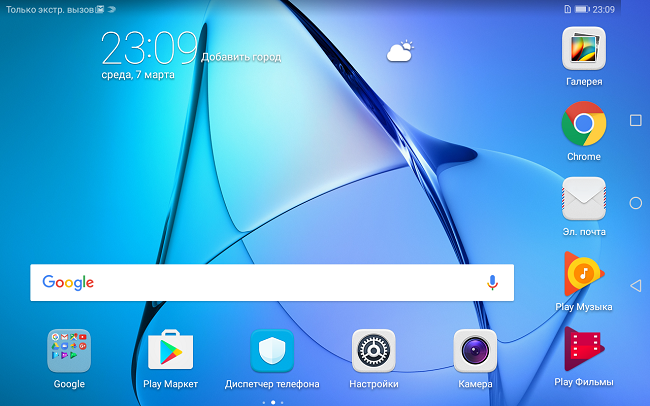Tap the battery icon in status bar

(x=582, y=9)
